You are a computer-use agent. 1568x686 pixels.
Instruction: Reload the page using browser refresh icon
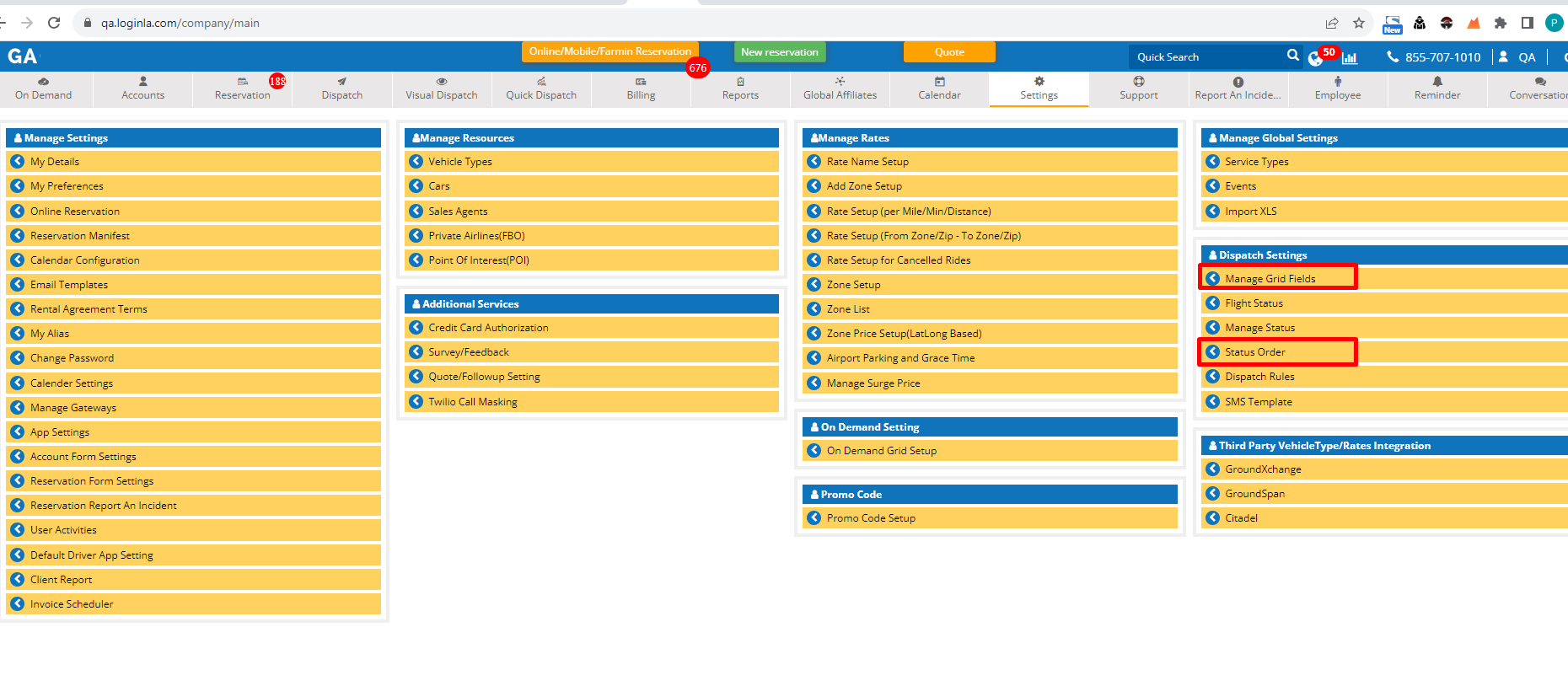click(54, 23)
